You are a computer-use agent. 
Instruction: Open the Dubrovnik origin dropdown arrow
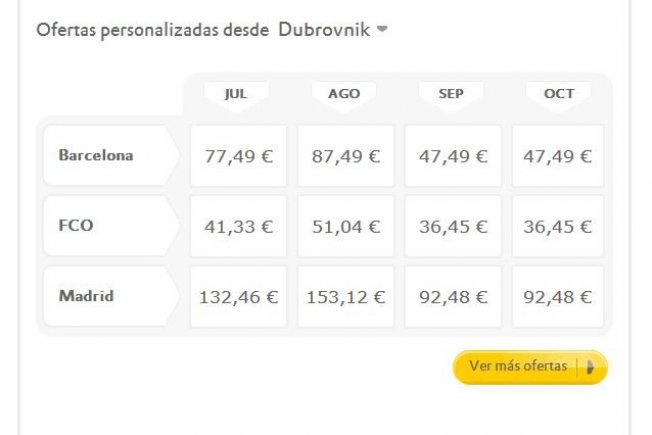[x=382, y=30]
